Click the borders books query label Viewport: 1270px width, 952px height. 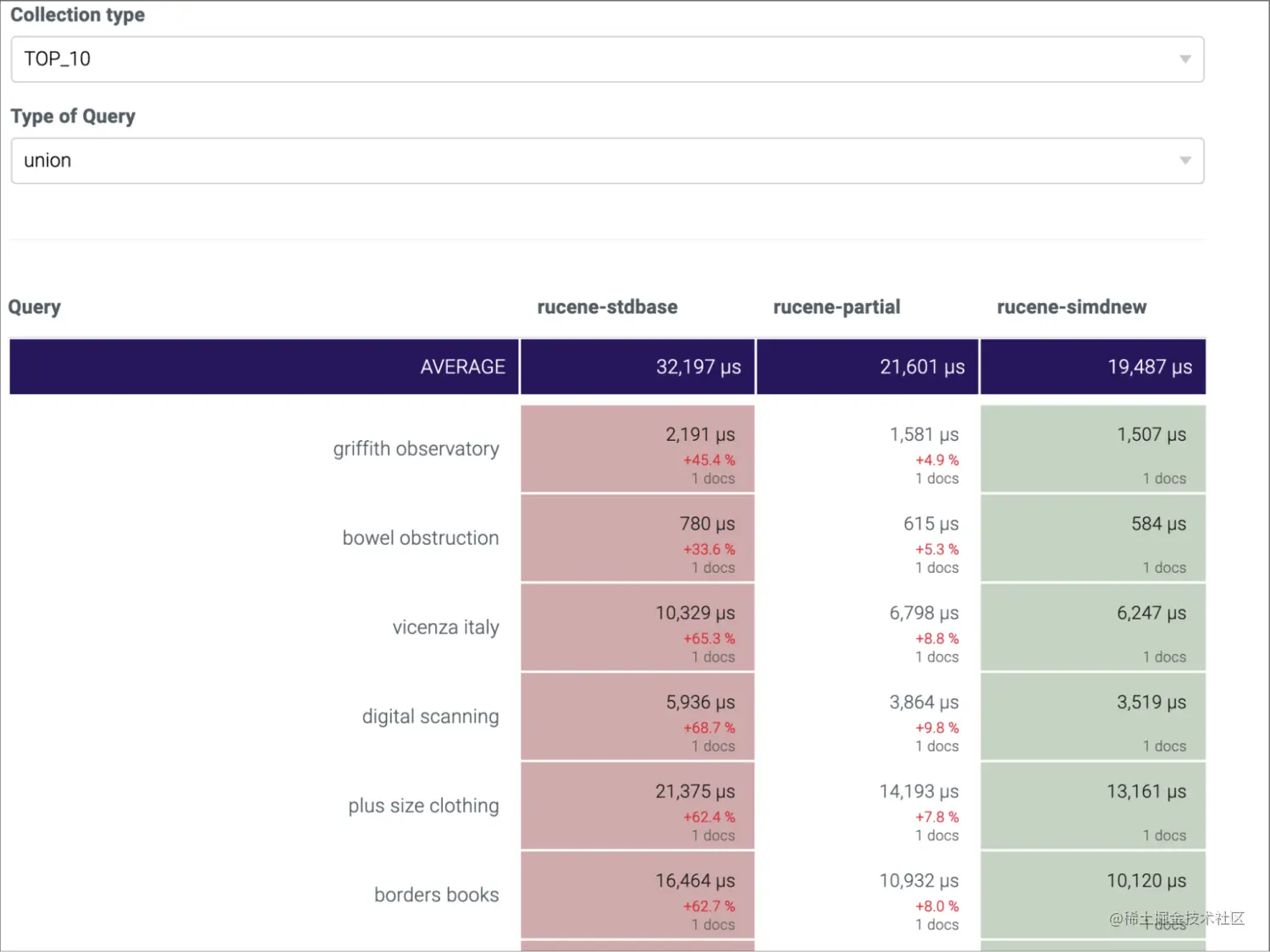coord(436,895)
